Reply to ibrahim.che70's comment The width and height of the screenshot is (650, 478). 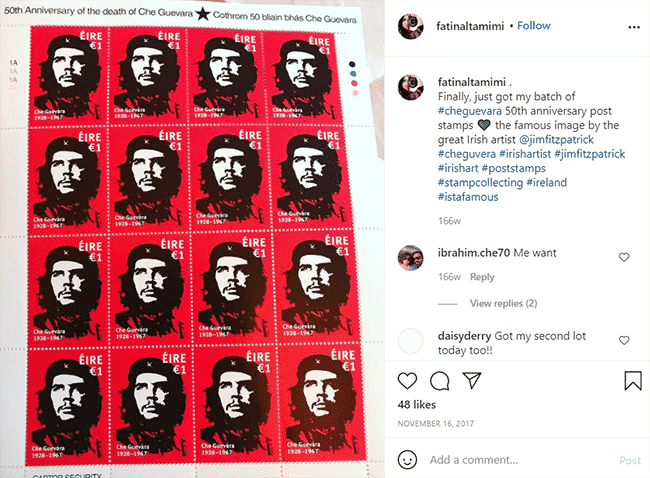[x=482, y=277]
